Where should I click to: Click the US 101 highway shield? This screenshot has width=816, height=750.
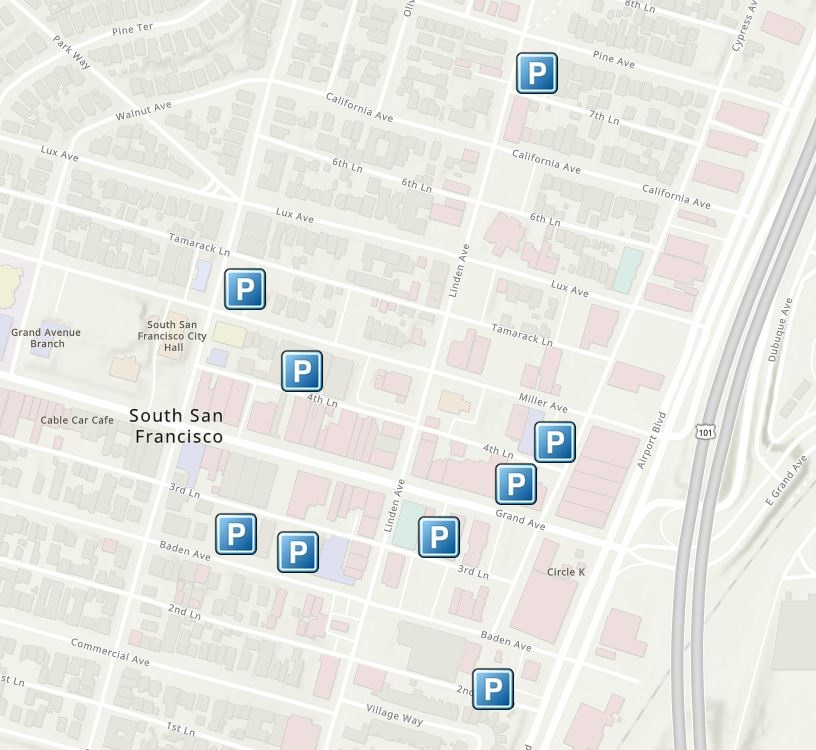[706, 431]
